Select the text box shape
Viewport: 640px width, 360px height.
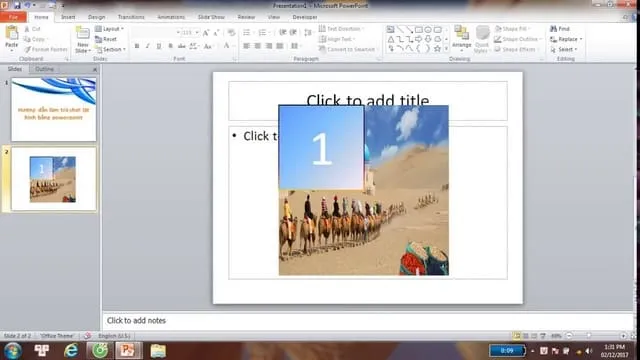(391, 30)
